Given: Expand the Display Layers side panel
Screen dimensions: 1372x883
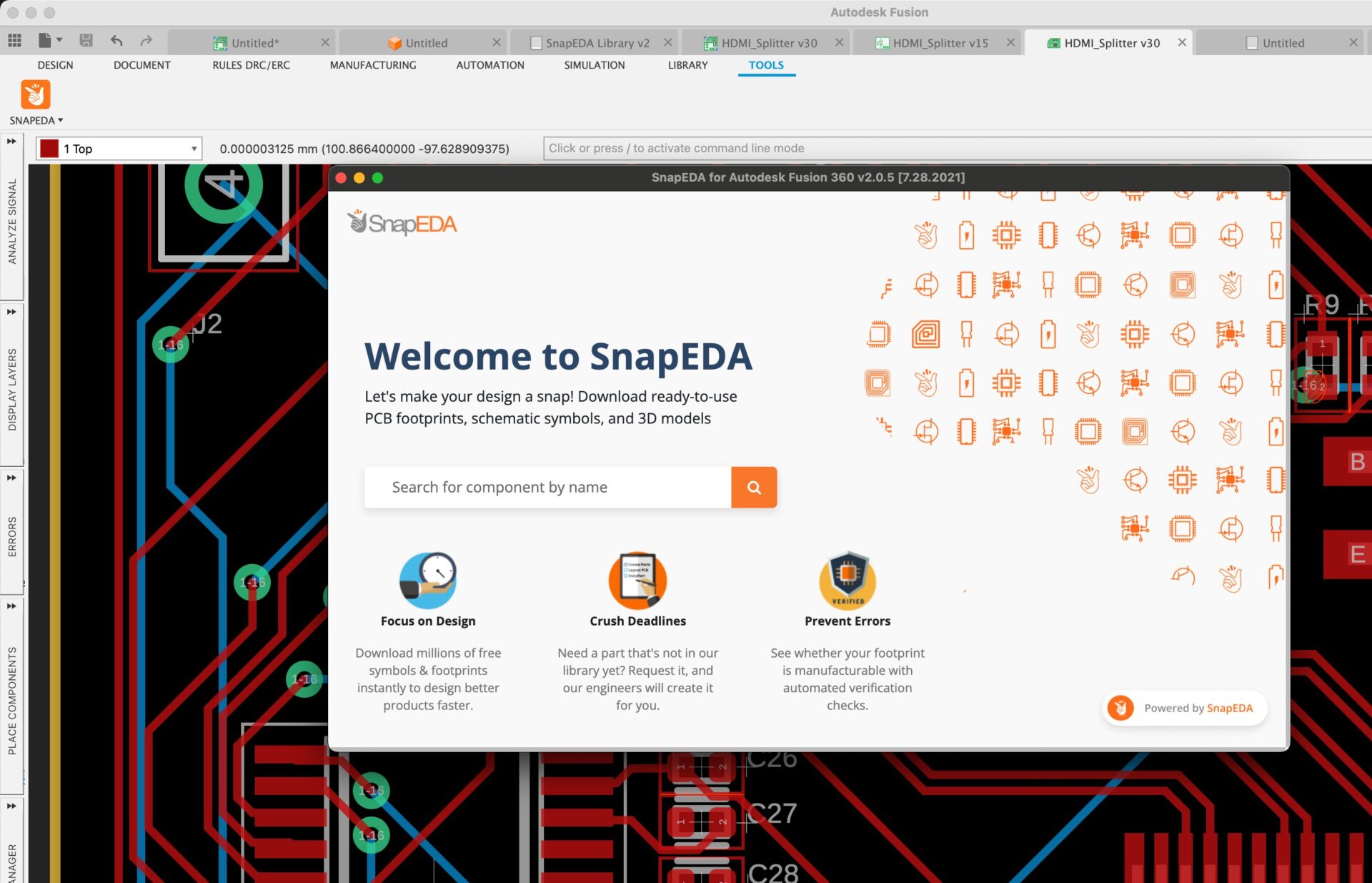Looking at the screenshot, I should [x=11, y=312].
